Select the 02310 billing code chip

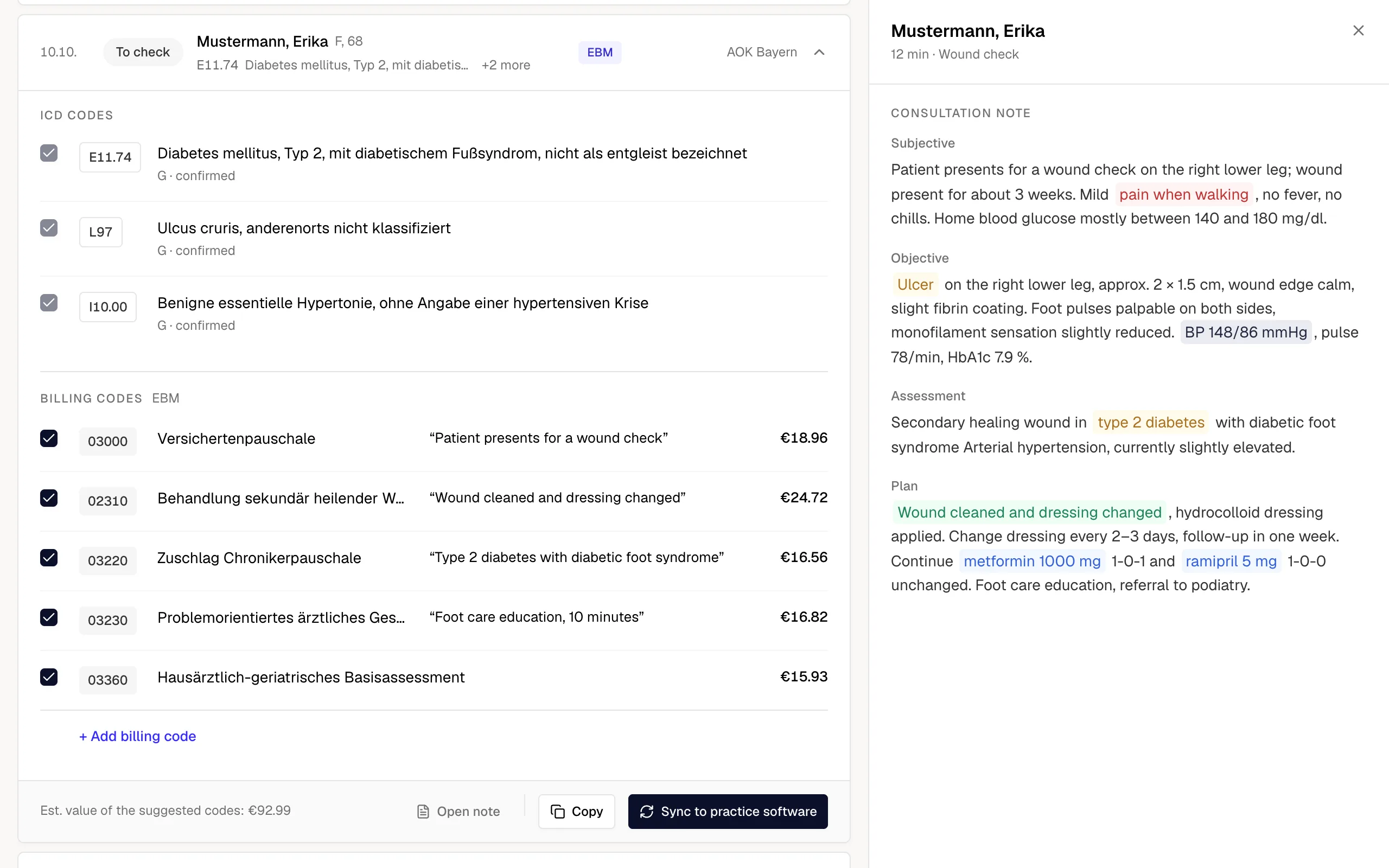[x=108, y=501]
